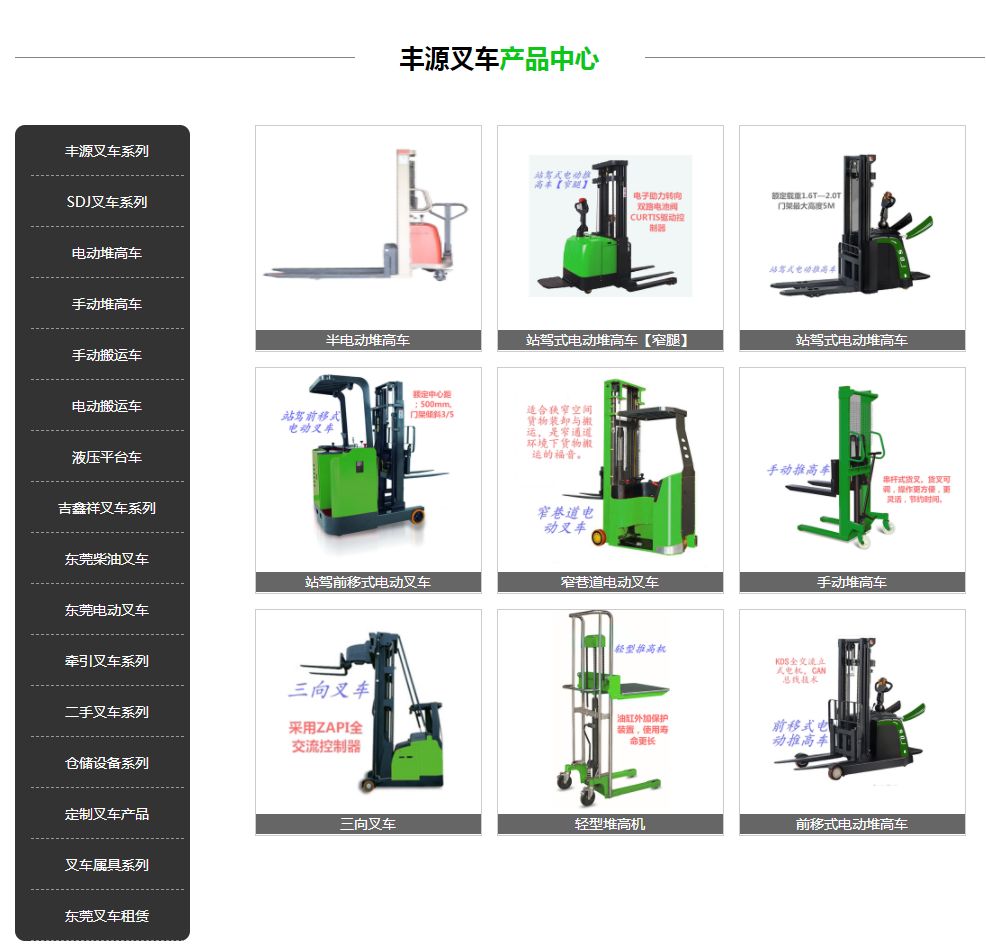Open 牵引叉车系列 category
This screenshot has width=986, height=944.
pyautogui.click(x=107, y=661)
